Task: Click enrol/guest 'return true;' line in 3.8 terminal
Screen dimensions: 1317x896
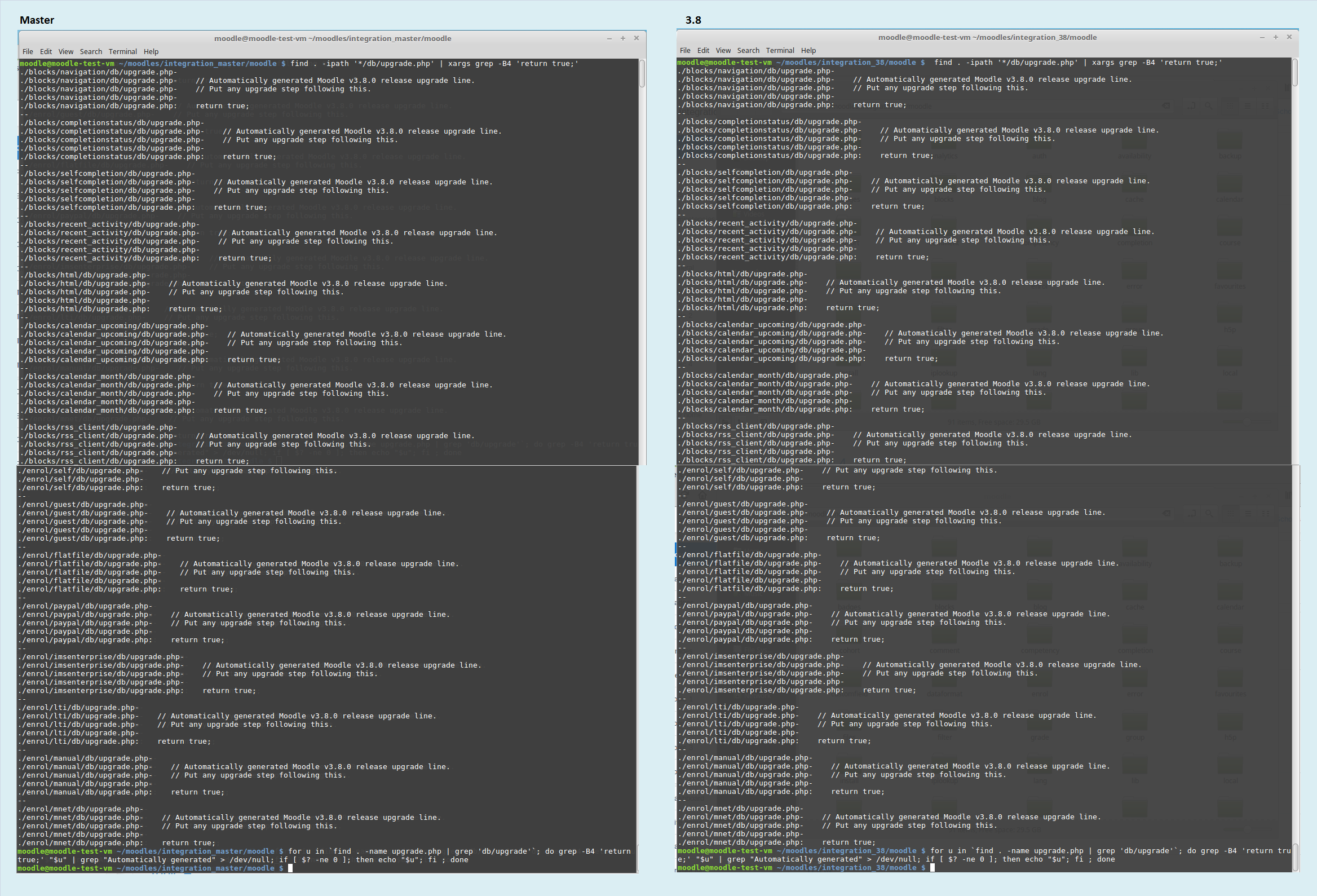Action: pyautogui.click(x=779, y=538)
